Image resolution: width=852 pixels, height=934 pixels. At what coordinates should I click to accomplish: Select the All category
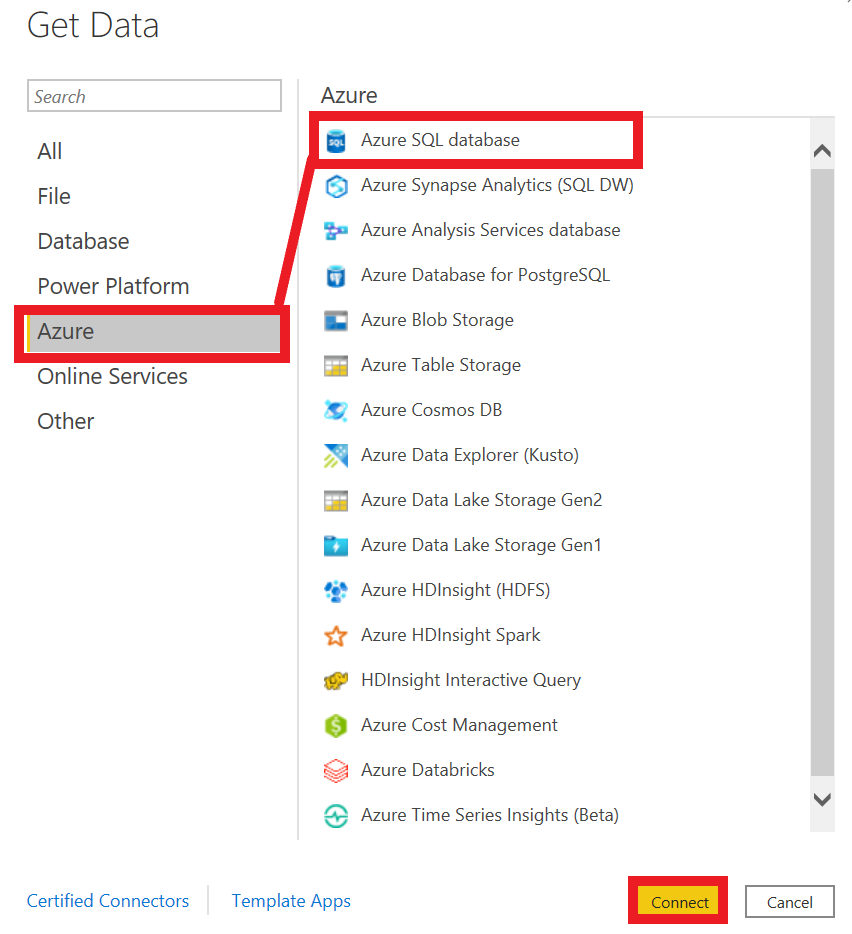[49, 151]
